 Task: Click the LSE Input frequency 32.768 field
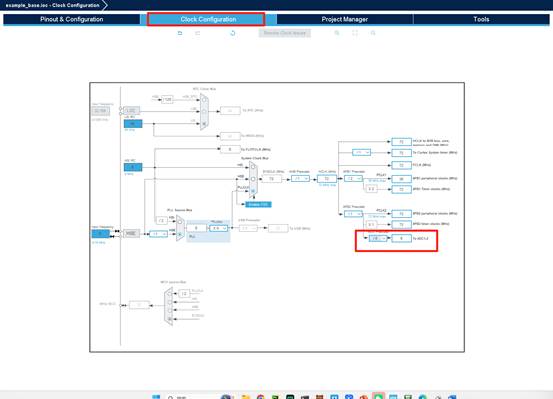pos(101,111)
